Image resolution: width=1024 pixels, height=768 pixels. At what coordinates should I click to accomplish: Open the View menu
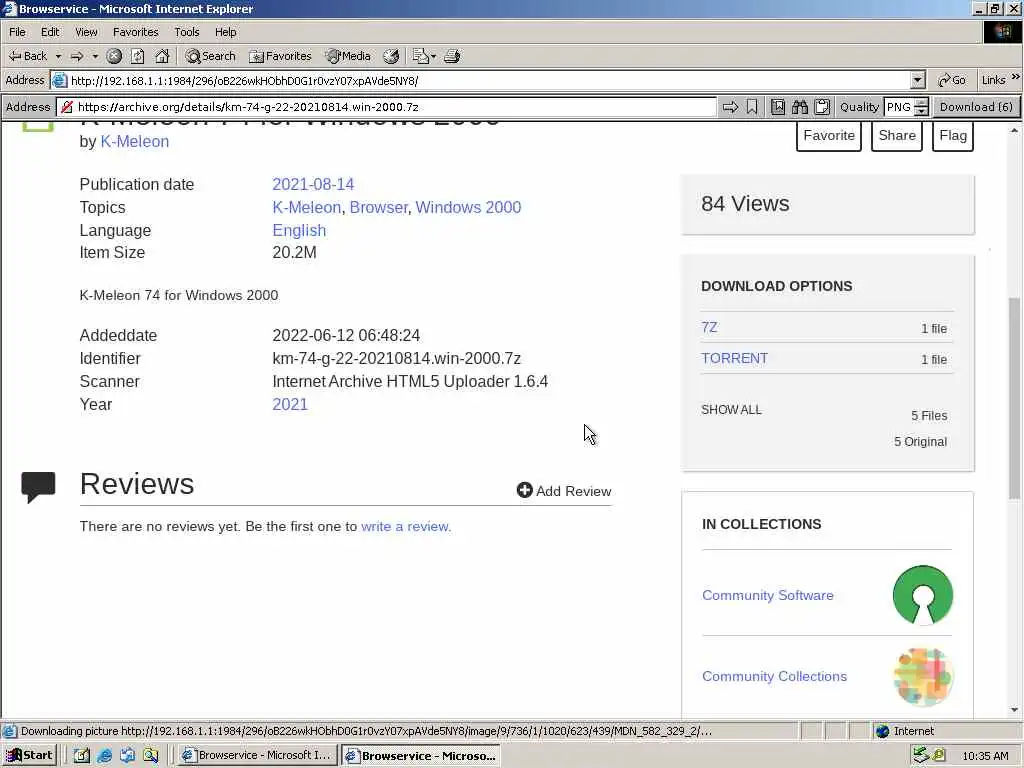point(86,32)
